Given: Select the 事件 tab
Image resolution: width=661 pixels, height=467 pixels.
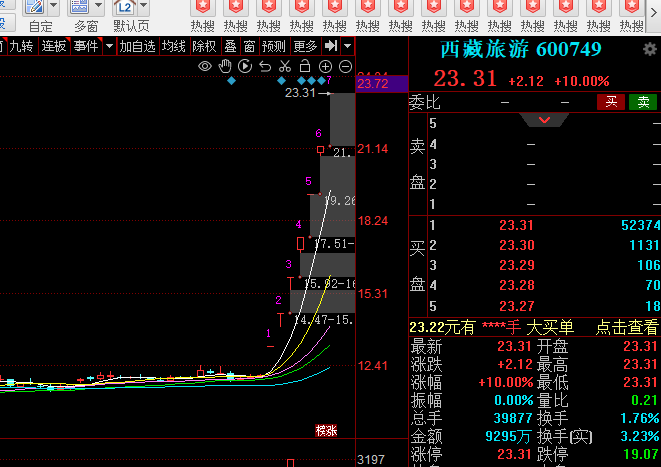Looking at the screenshot, I should 86,46.
